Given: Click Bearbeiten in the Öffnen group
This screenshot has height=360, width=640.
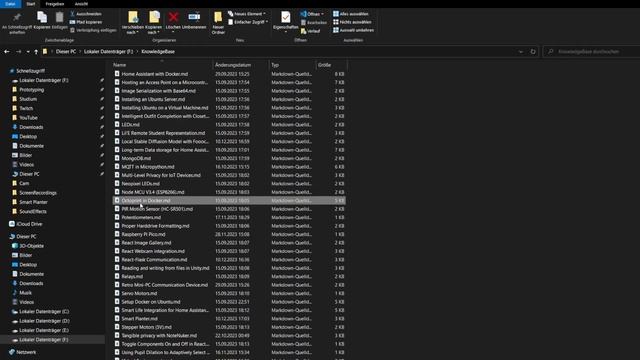Looking at the screenshot, I should point(313,22).
